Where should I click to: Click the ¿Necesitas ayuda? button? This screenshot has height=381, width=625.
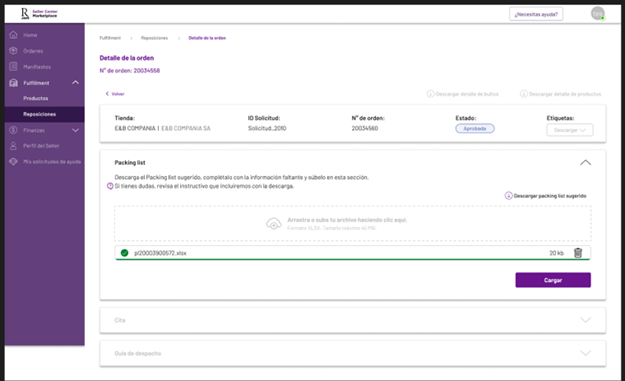[536, 14]
